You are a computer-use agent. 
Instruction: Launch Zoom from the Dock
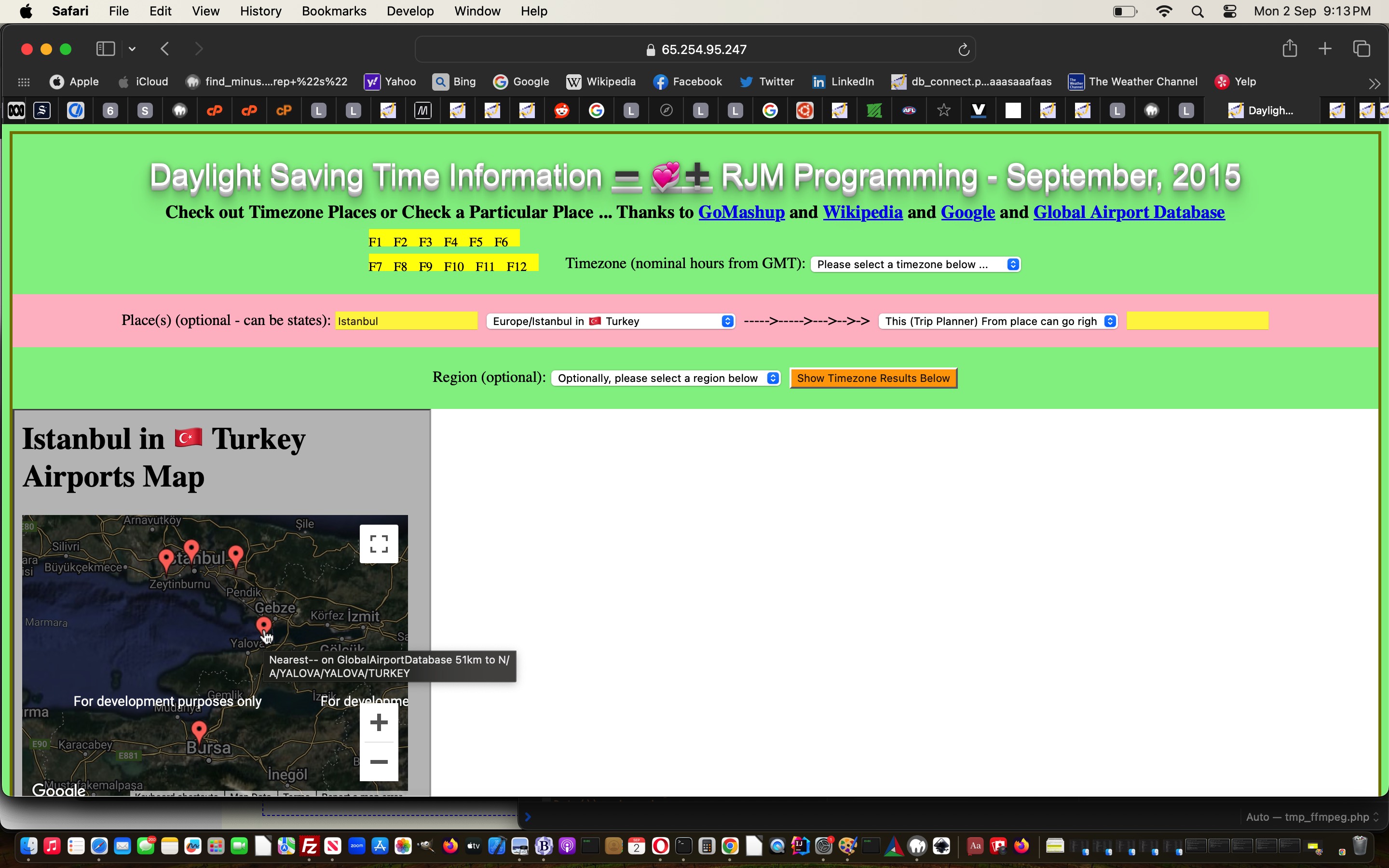pyautogui.click(x=356, y=846)
